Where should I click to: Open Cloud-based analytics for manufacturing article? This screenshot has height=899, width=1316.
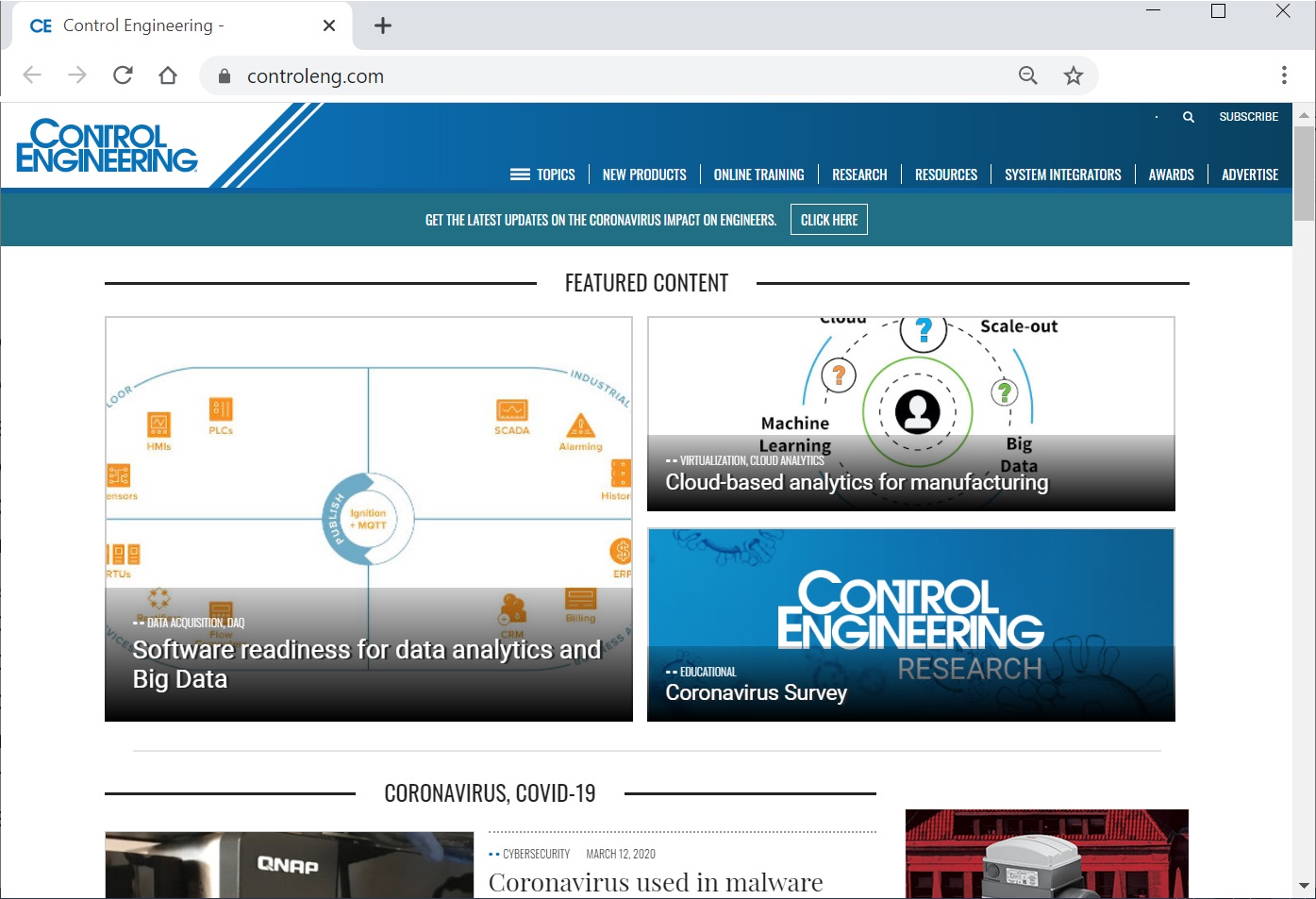[857, 482]
